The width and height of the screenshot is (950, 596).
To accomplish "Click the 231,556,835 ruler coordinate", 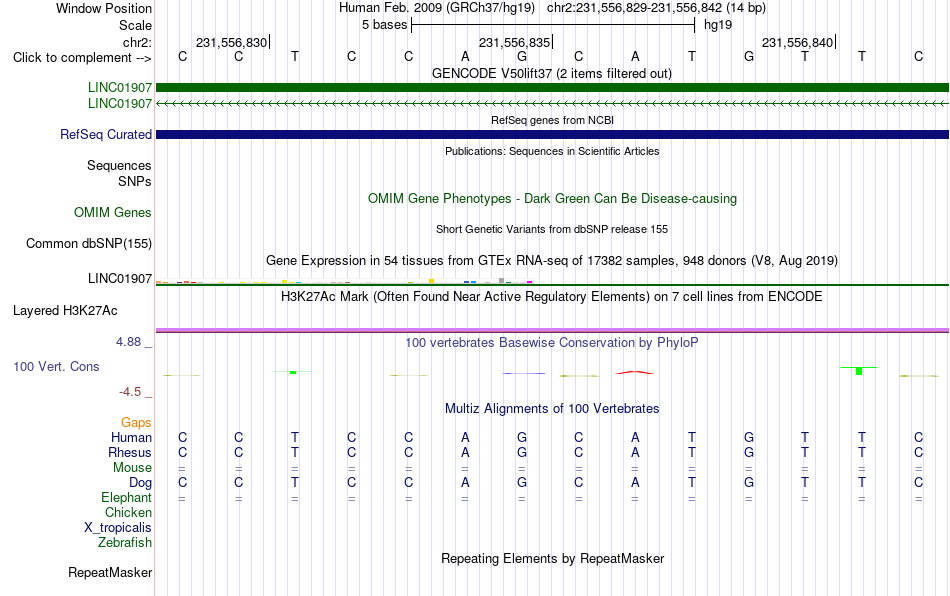I will point(514,42).
